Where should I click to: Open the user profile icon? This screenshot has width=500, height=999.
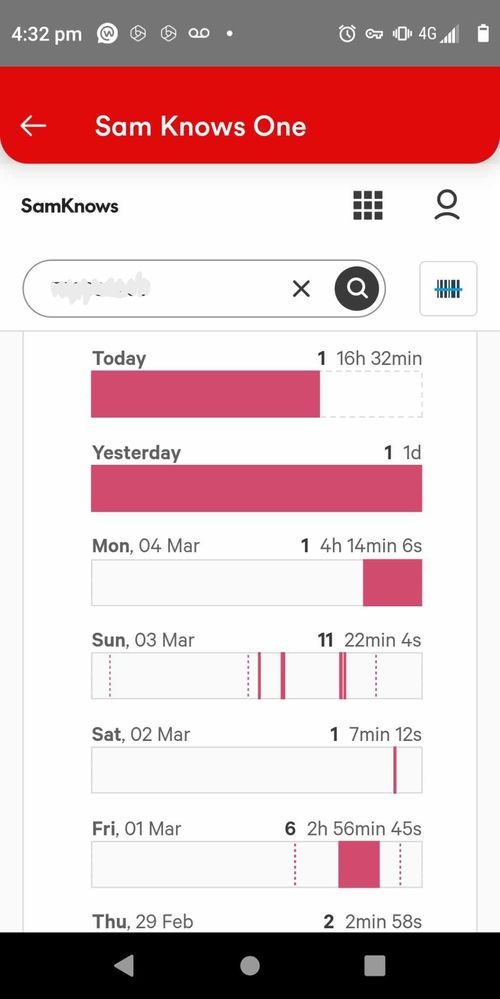[447, 206]
